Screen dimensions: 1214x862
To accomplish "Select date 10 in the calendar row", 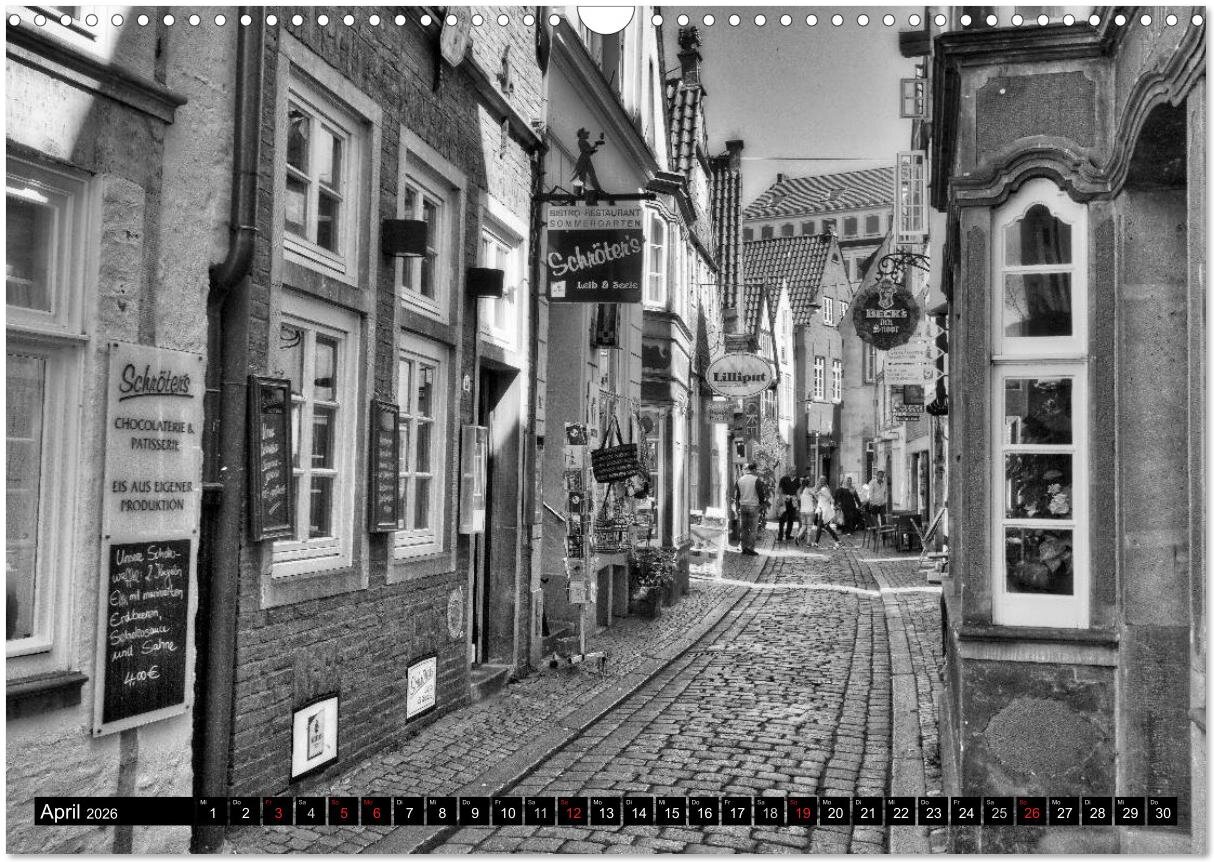I will point(507,812).
